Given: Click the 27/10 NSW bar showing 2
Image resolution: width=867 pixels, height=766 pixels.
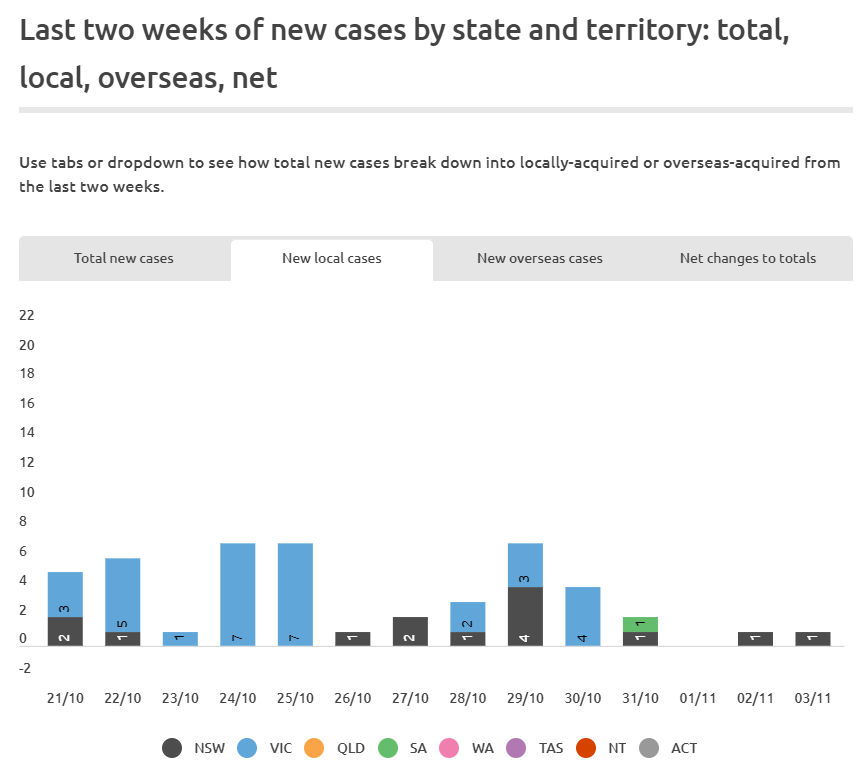Looking at the screenshot, I should 410,631.
